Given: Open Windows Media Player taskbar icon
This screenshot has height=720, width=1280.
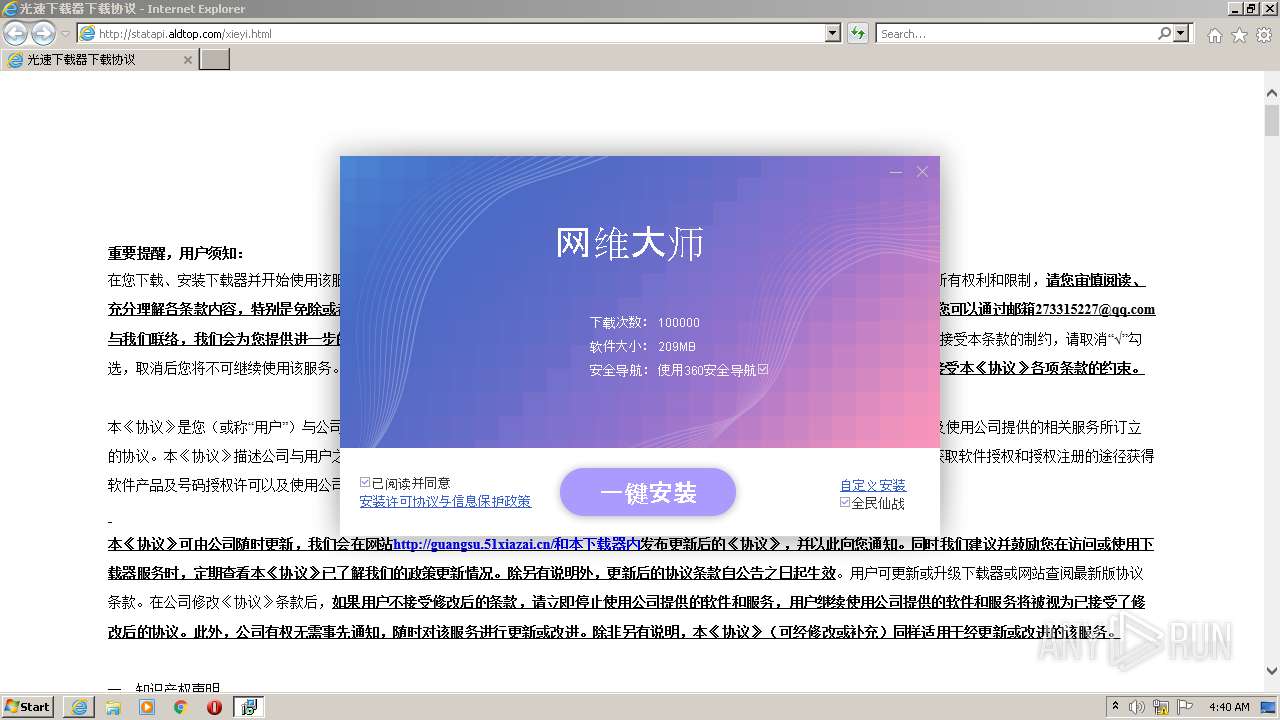Looking at the screenshot, I should [147, 707].
